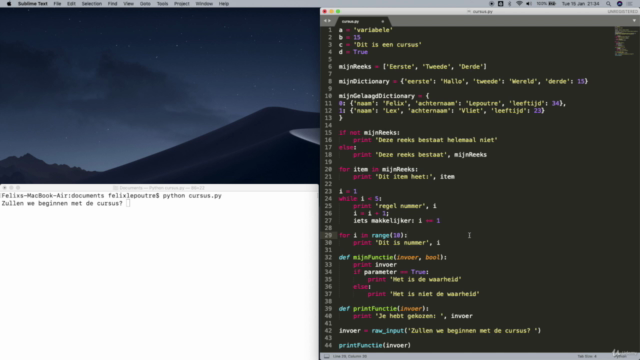The image size is (640, 360).
Task: Zoom the Sublime Text window green button
Action: coord(338,11)
